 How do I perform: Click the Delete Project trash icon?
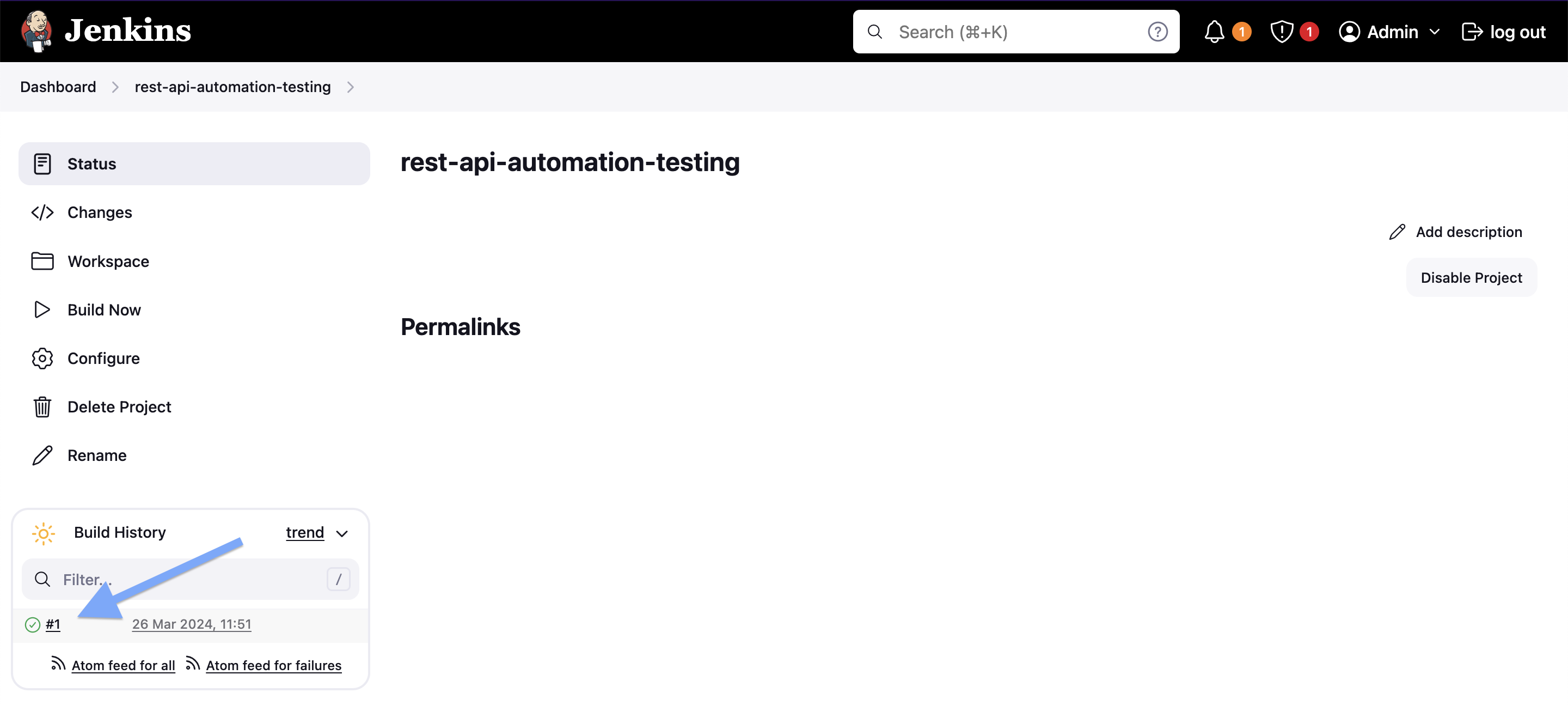click(x=42, y=406)
